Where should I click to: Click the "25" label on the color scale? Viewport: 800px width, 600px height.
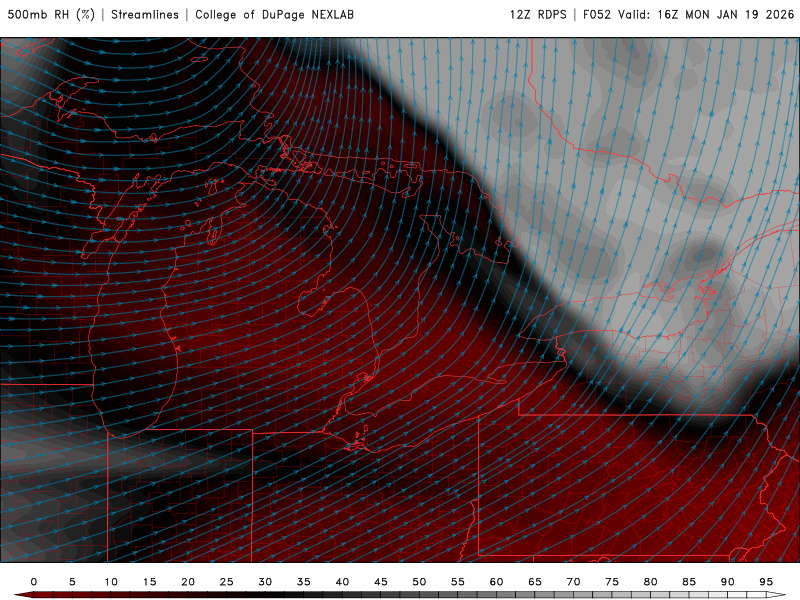(227, 582)
